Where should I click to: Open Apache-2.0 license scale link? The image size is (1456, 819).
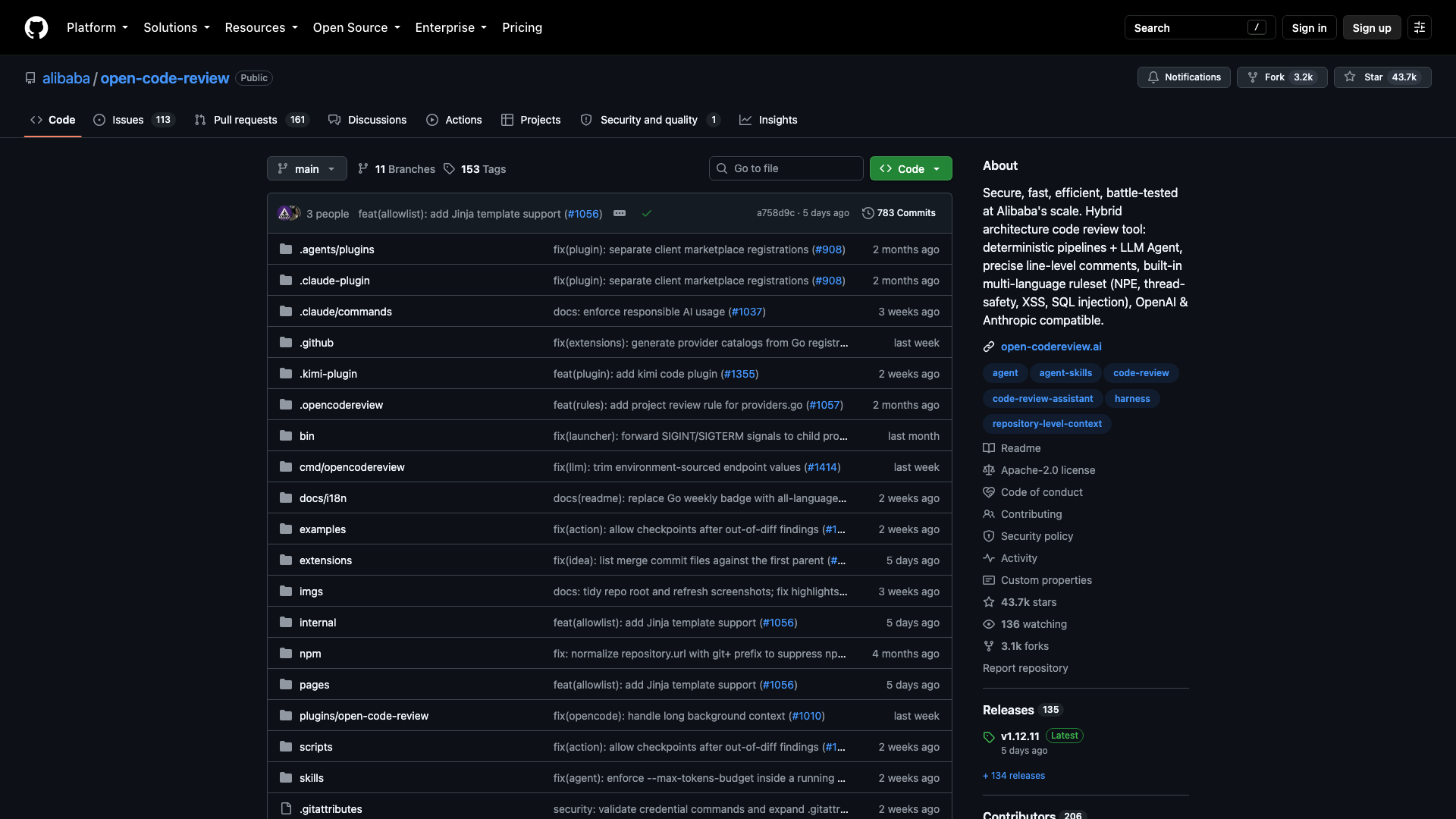pyautogui.click(x=1039, y=470)
